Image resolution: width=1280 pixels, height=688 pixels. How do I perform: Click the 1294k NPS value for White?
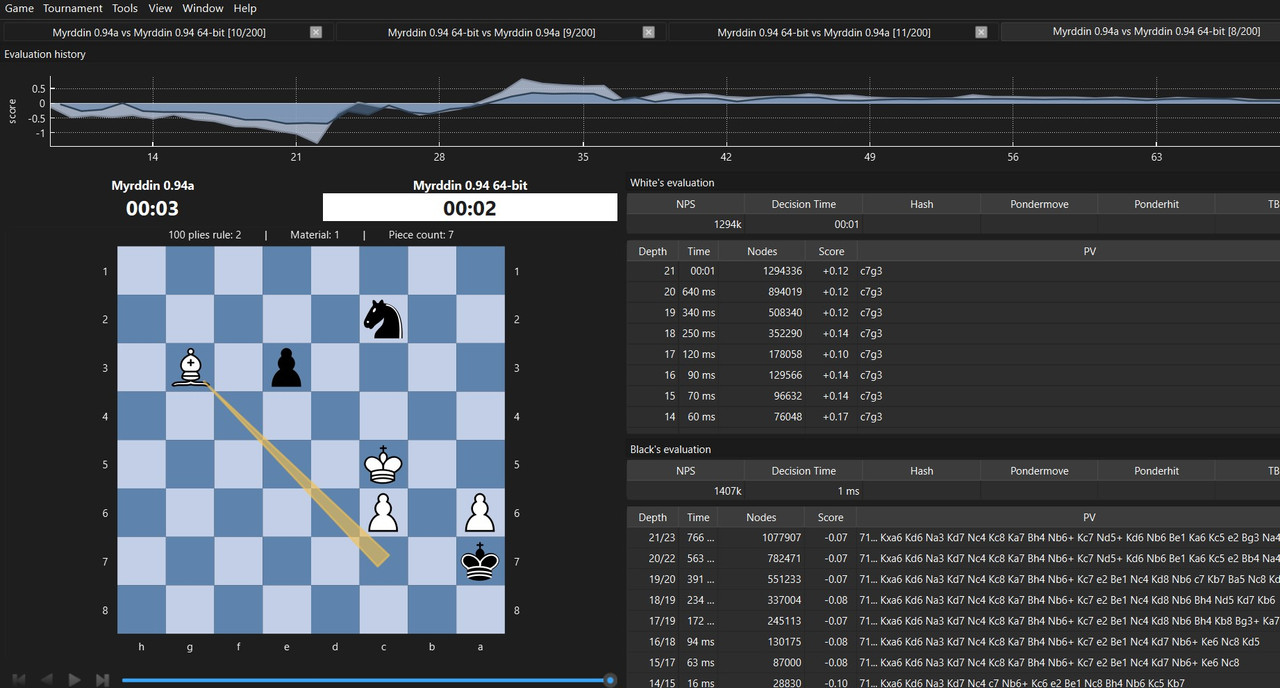[x=728, y=225]
